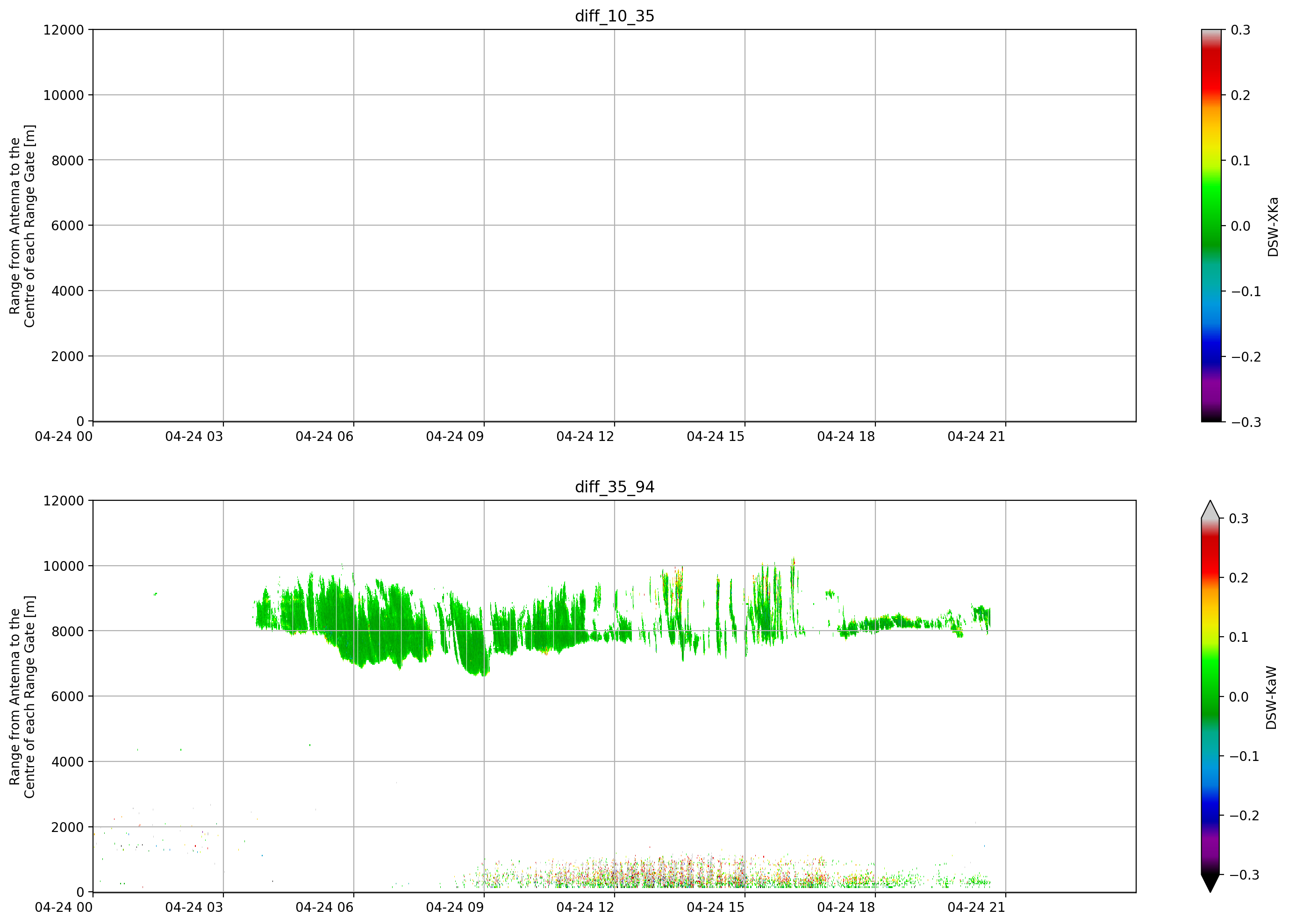Select the DSW-XKa colorbar label
Viewport: 1289px width, 924px height.
(1273, 227)
